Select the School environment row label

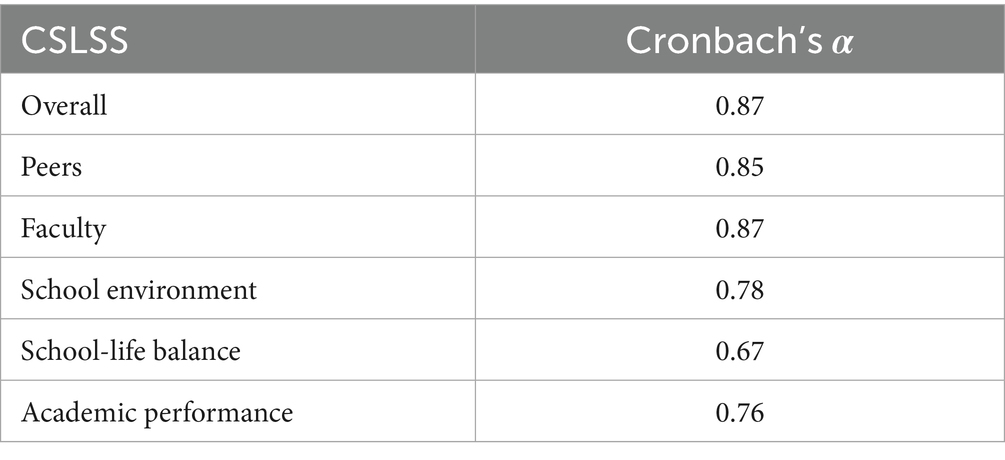138,290
